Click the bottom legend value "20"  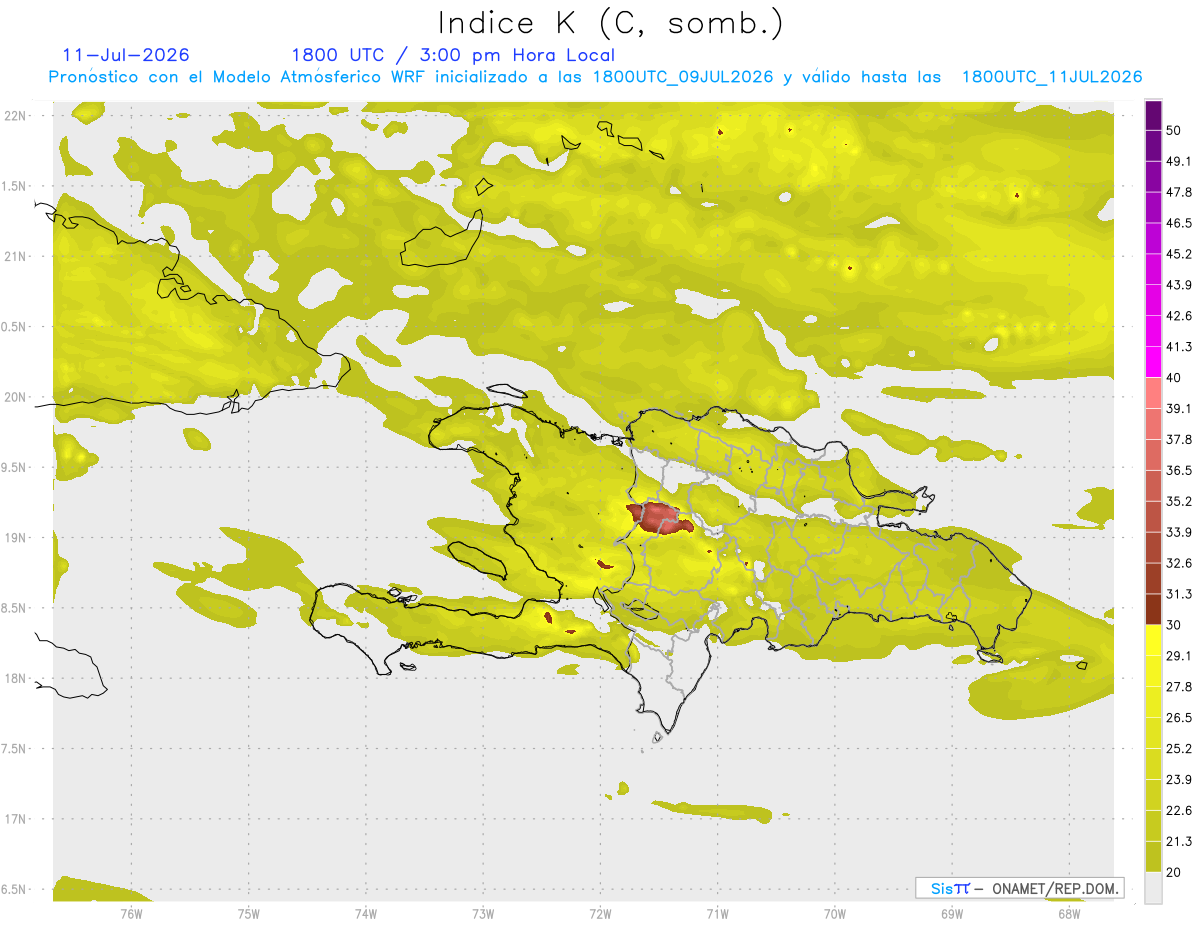[1175, 872]
